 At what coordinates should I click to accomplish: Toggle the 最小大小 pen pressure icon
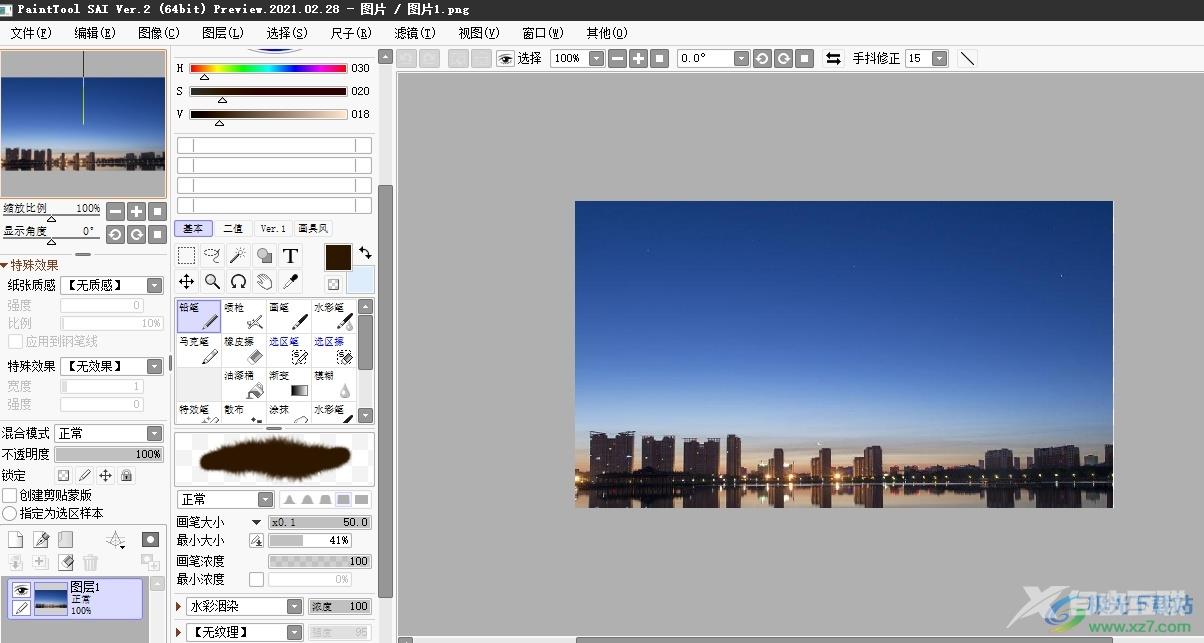257,541
